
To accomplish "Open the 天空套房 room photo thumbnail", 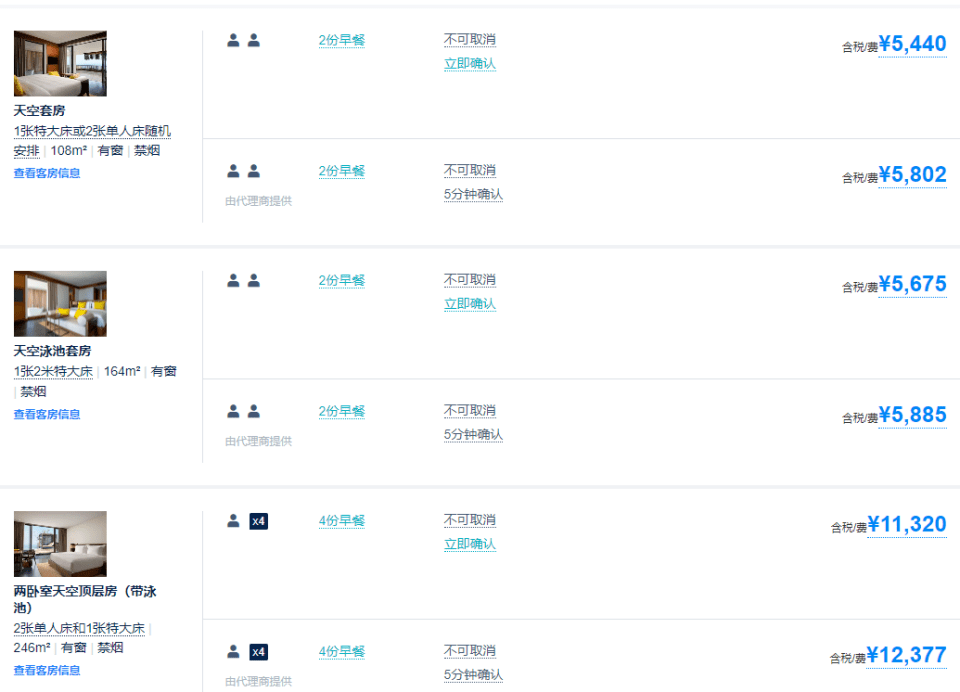I will (60, 64).
